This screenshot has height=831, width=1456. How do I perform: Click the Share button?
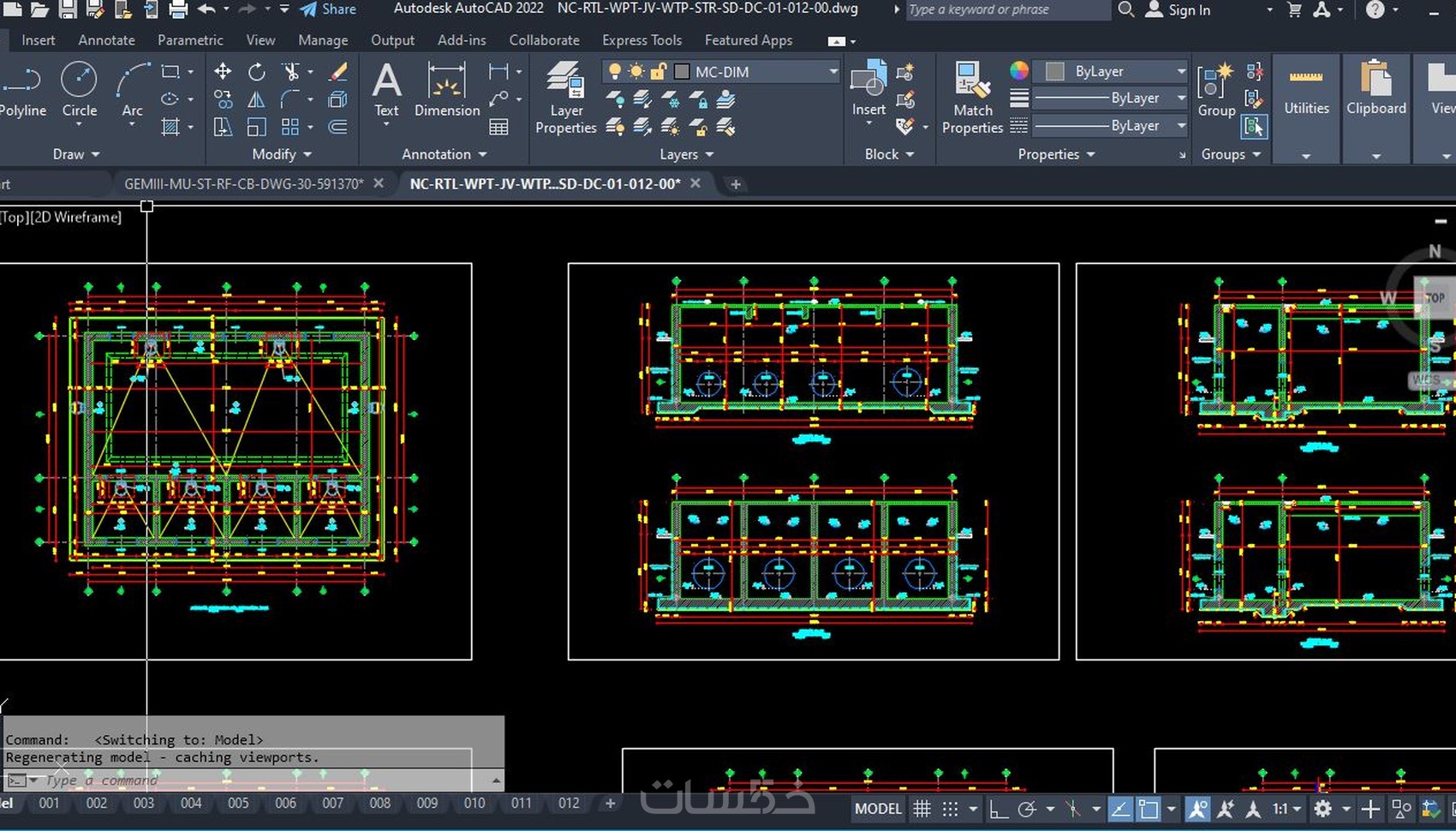[329, 9]
